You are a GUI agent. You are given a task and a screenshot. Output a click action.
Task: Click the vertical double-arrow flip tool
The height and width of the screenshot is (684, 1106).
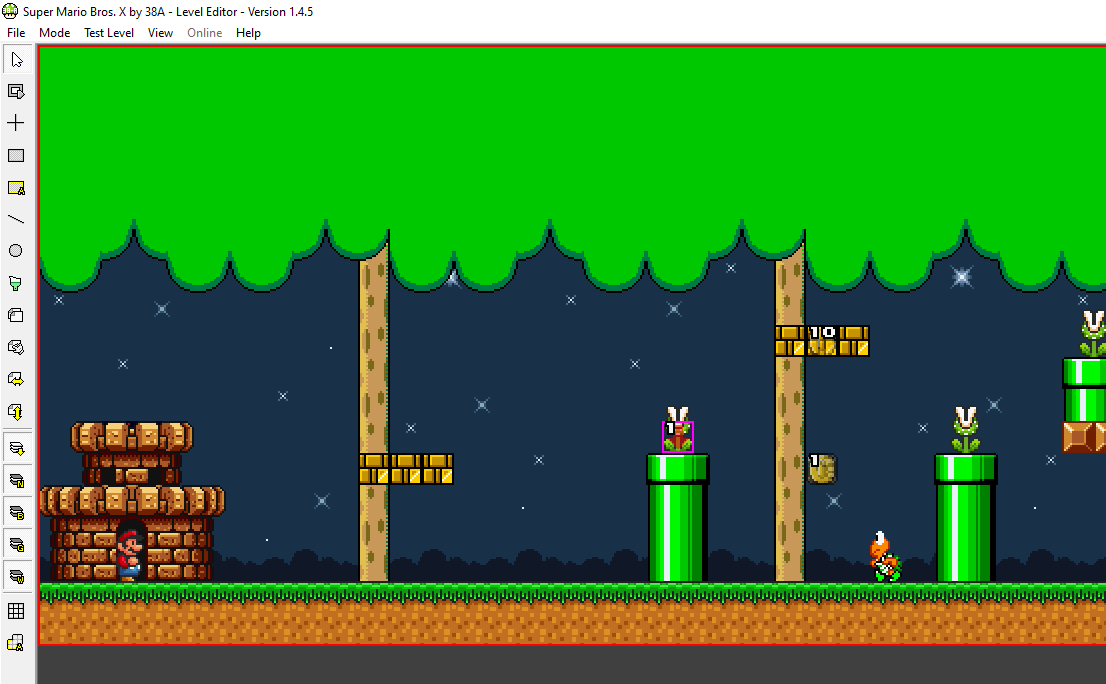pos(16,412)
